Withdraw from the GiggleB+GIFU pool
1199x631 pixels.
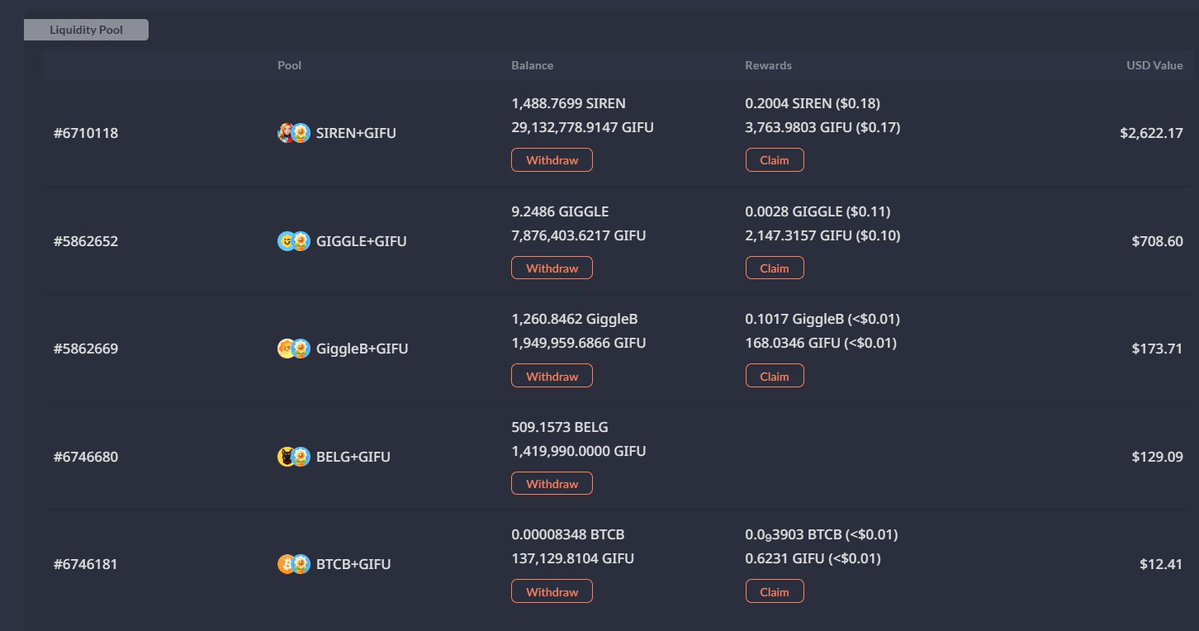click(551, 375)
